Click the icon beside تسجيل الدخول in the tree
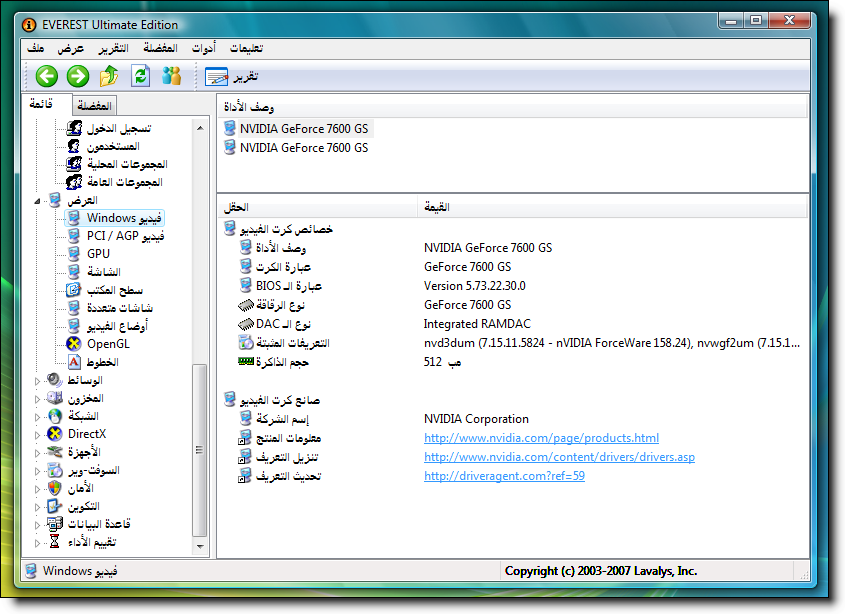 tap(74, 128)
